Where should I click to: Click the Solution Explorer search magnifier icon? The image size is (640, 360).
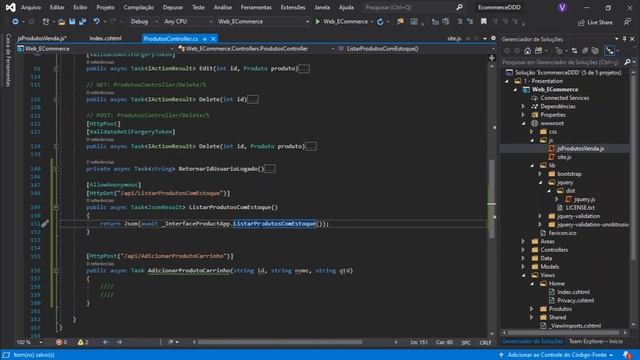627,62
